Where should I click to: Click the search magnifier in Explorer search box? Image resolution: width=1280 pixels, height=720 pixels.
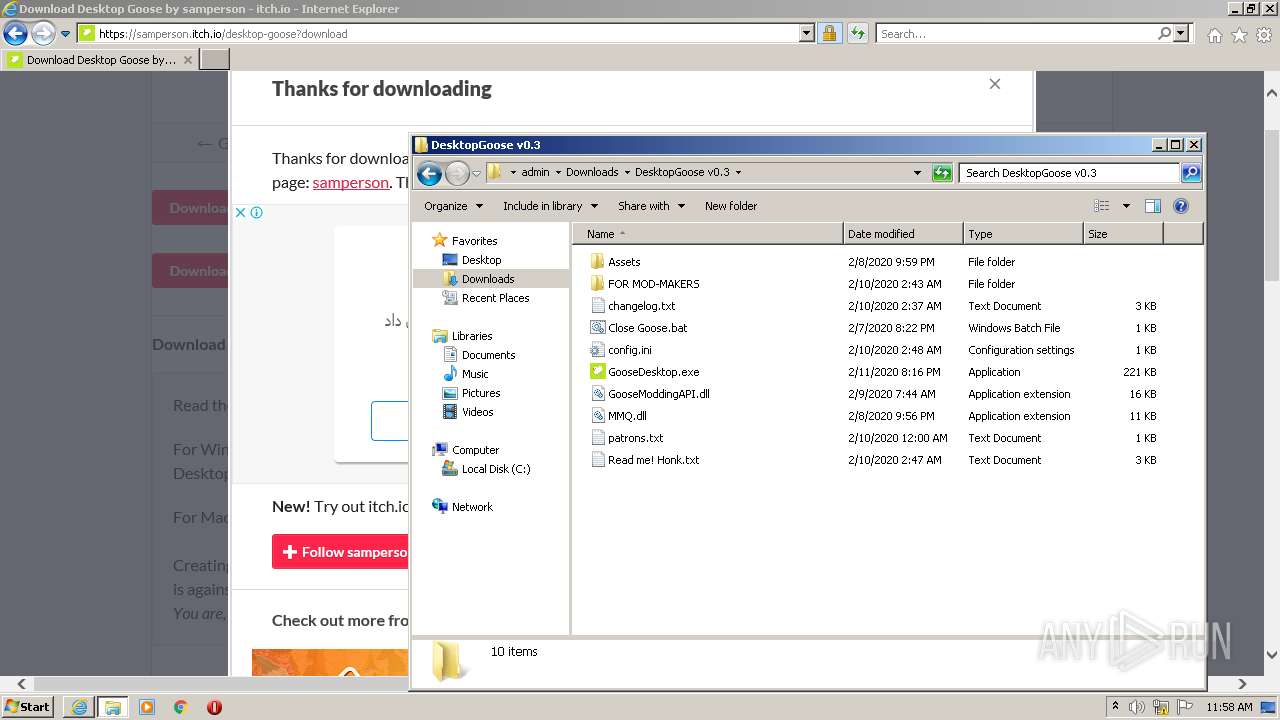1190,173
